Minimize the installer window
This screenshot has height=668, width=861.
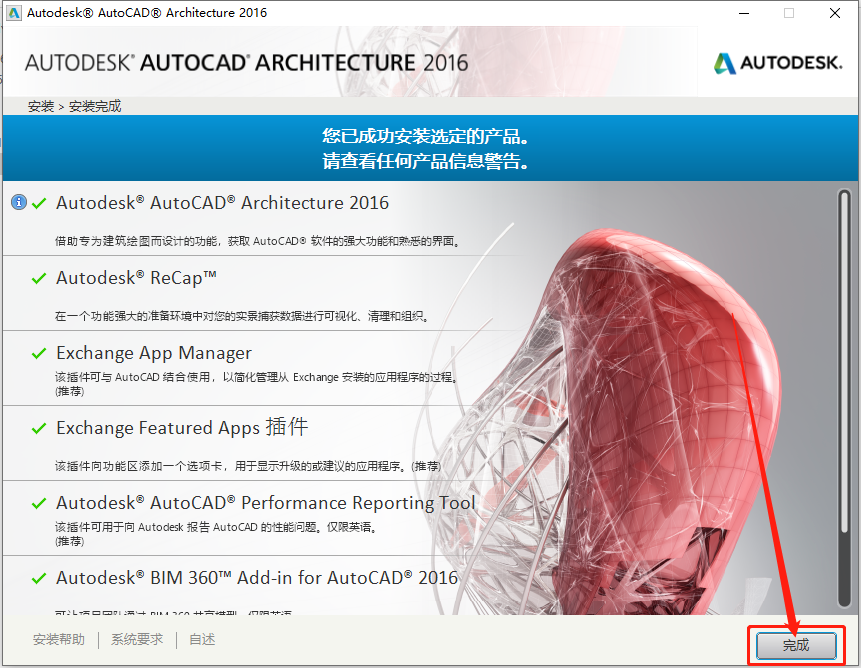[744, 13]
